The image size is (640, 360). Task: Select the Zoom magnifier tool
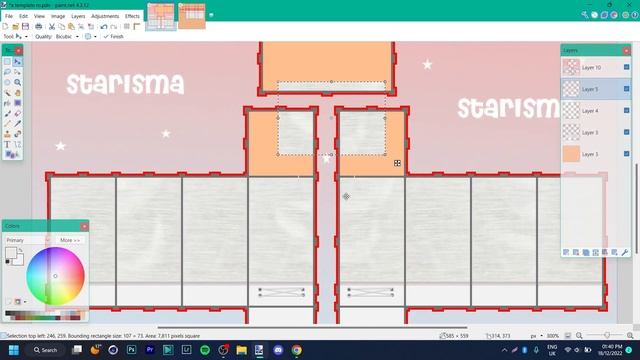pos(17,82)
